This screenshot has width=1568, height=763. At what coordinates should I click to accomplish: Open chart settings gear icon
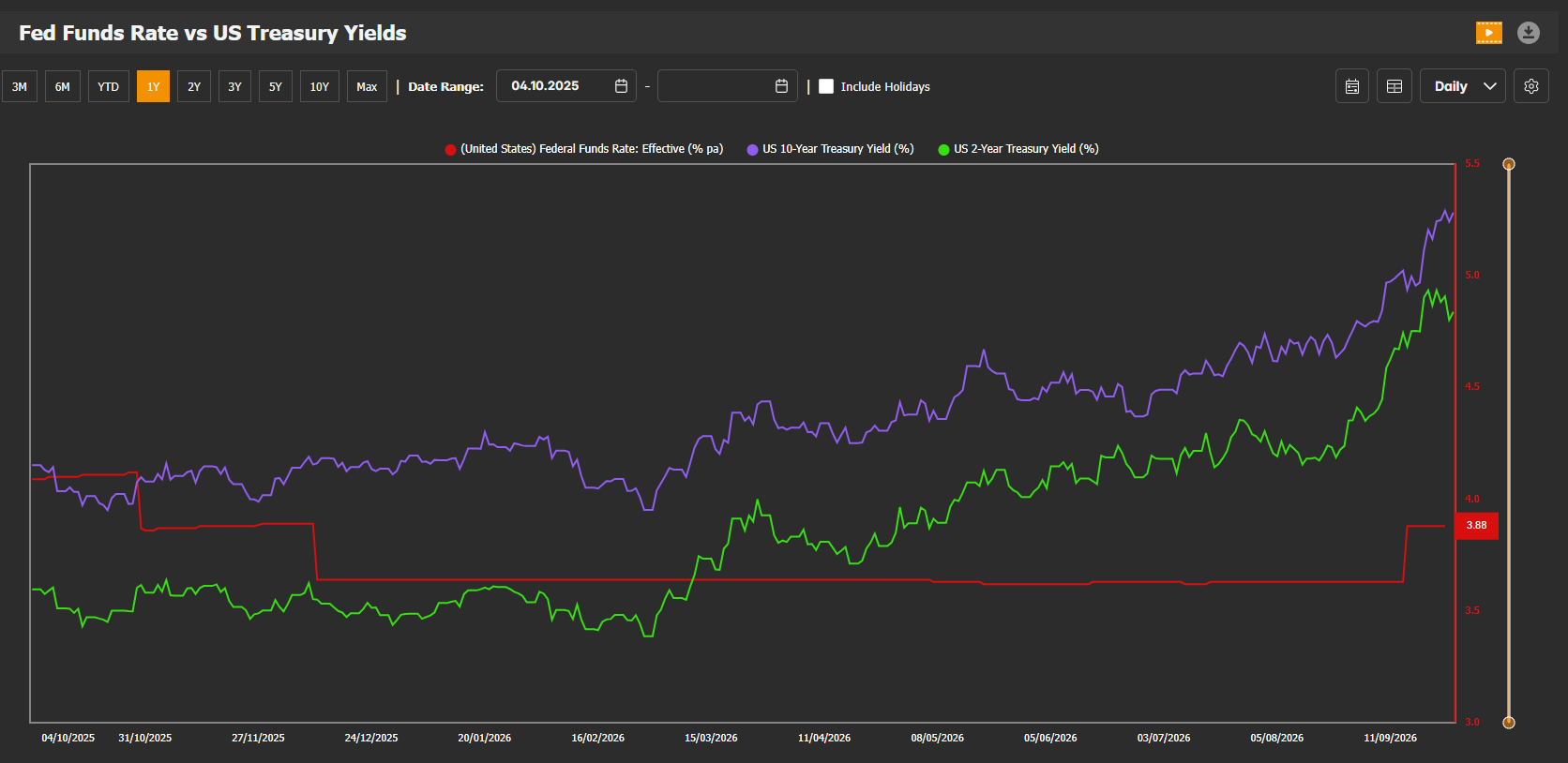(1531, 86)
